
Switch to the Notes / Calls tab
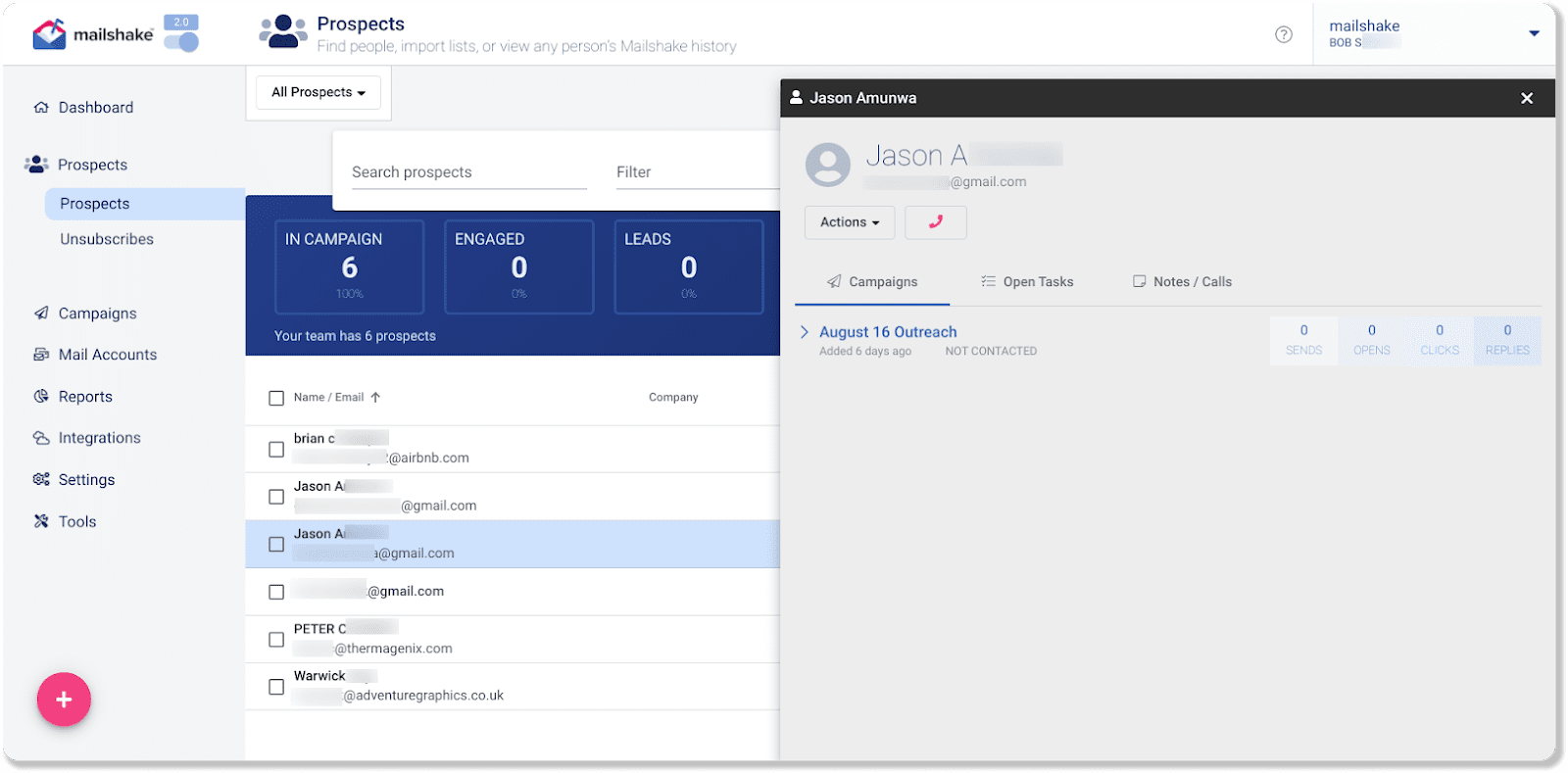point(1182,282)
